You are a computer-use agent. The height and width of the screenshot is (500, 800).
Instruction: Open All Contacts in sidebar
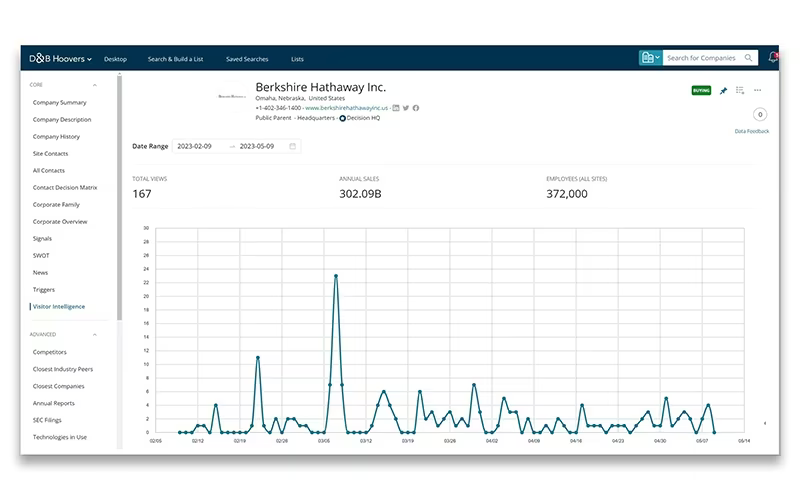(x=48, y=170)
